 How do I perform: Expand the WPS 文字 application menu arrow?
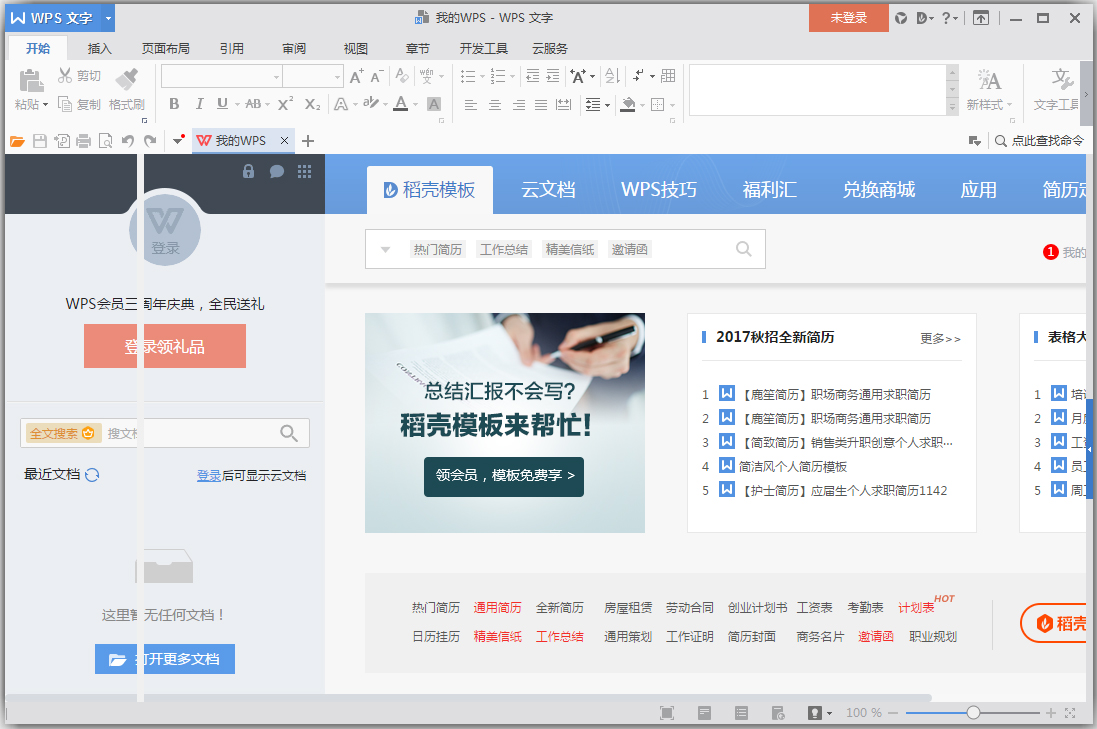pos(108,18)
